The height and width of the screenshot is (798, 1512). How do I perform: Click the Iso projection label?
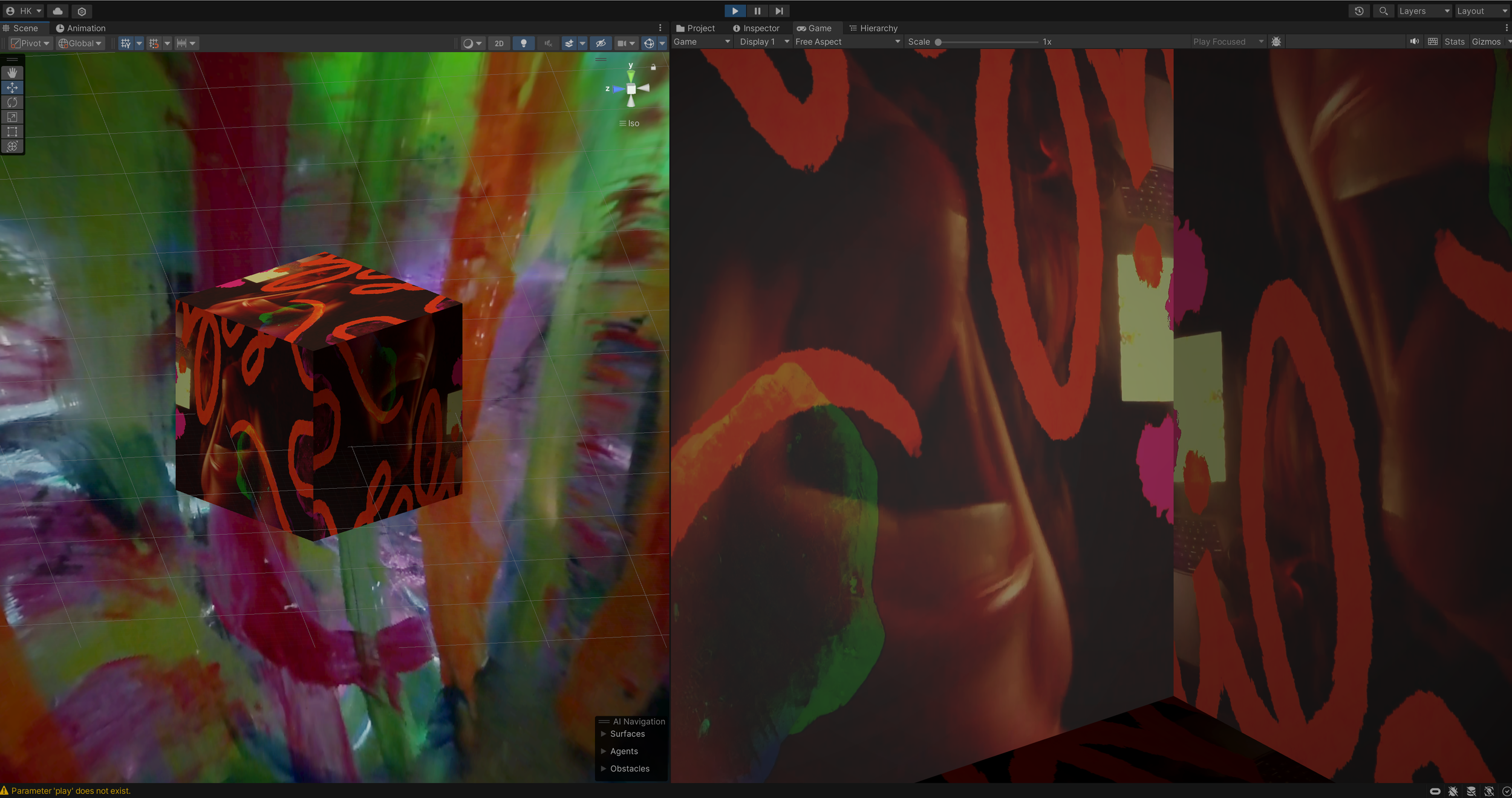point(633,123)
